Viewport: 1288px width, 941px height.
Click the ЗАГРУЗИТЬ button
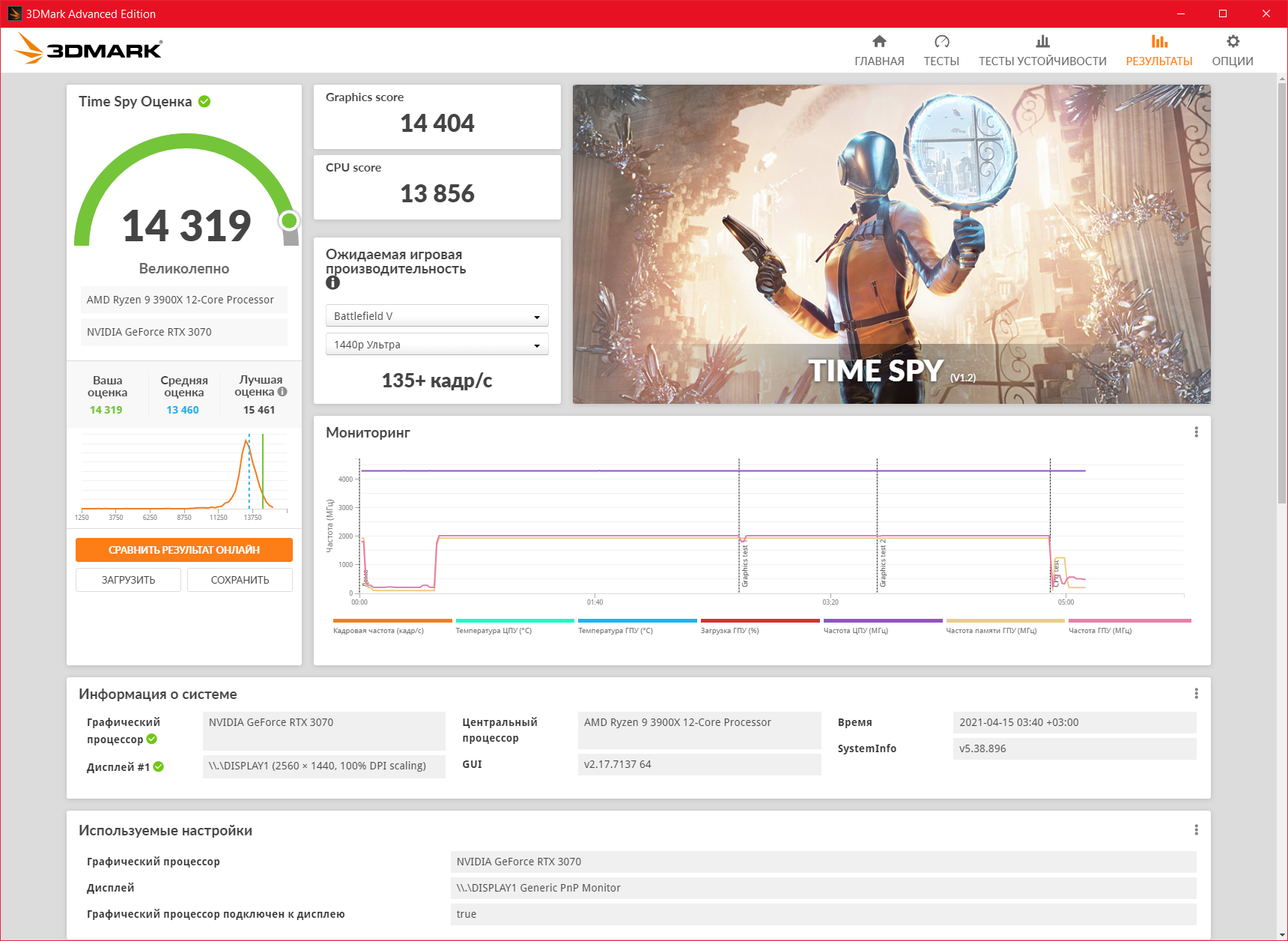tap(128, 580)
